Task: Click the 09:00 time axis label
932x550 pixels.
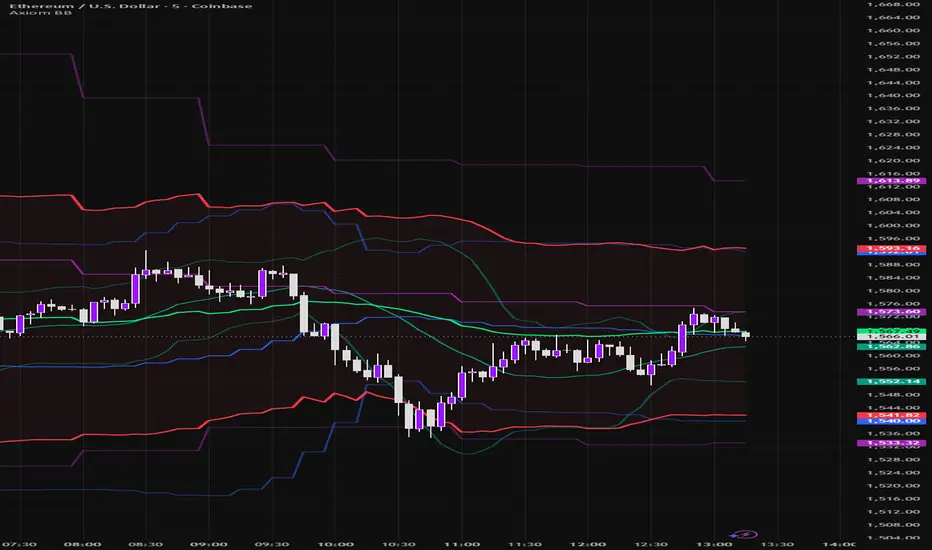Action: click(209, 544)
